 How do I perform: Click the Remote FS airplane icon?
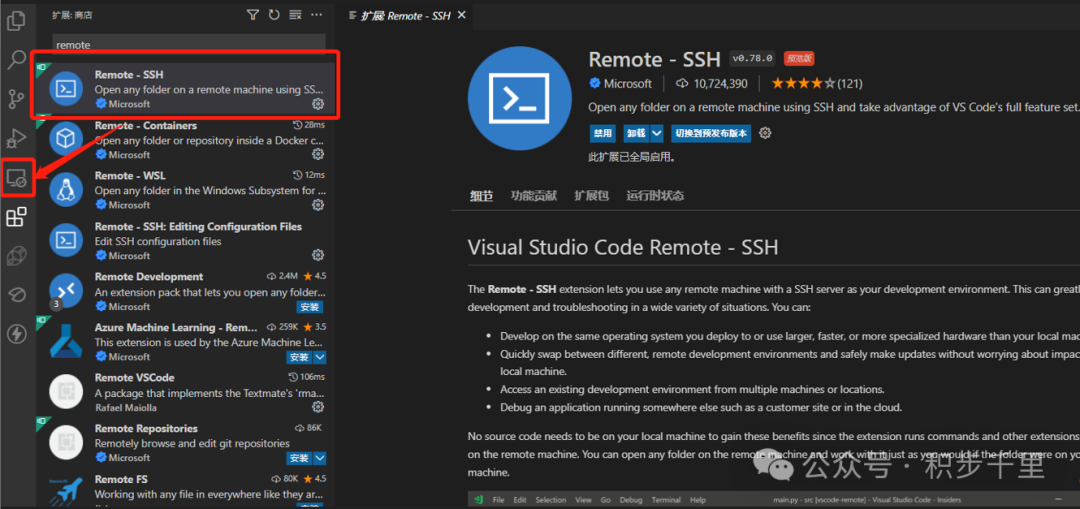point(66,490)
